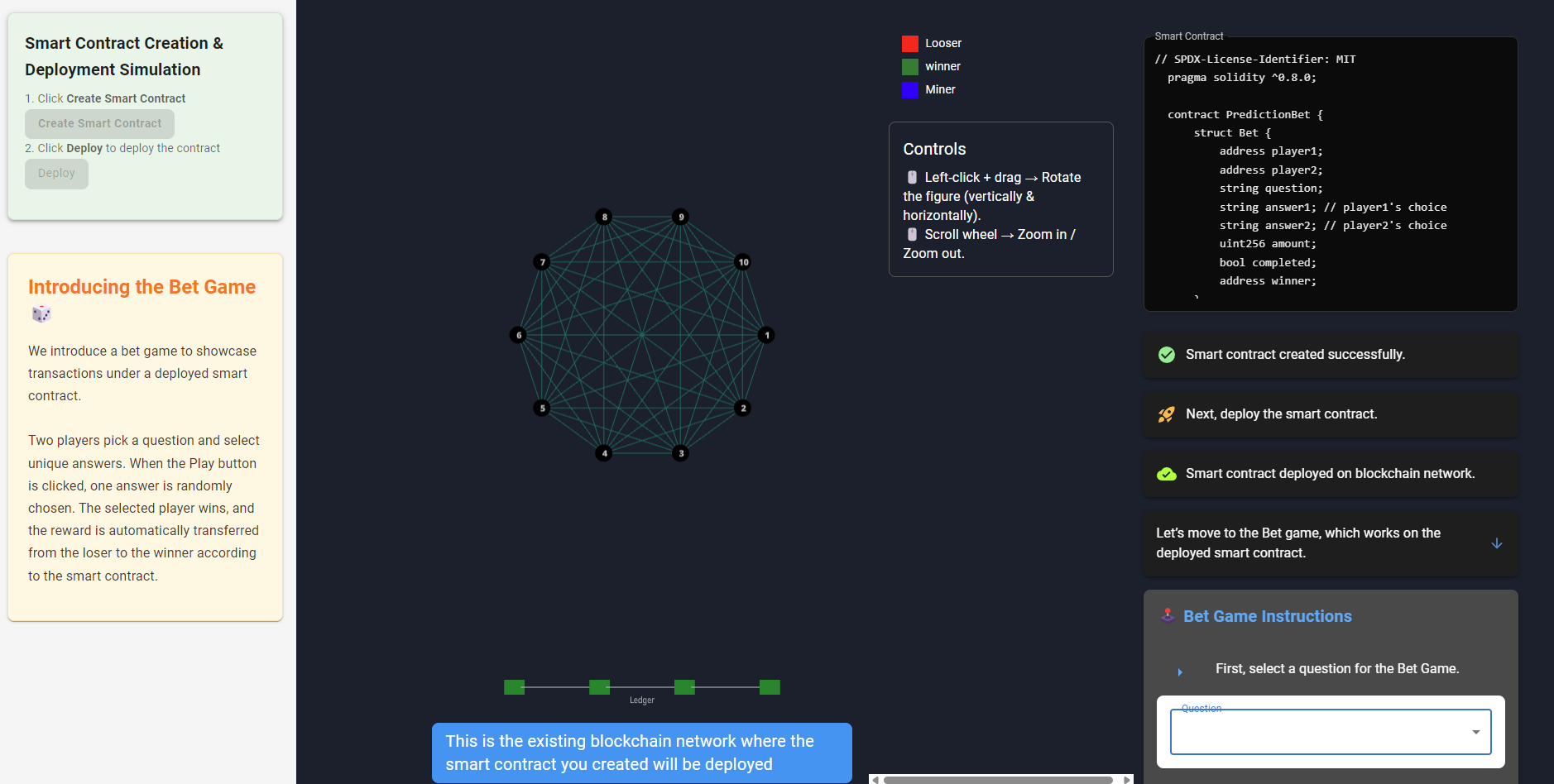Click network node number 3

(x=681, y=453)
